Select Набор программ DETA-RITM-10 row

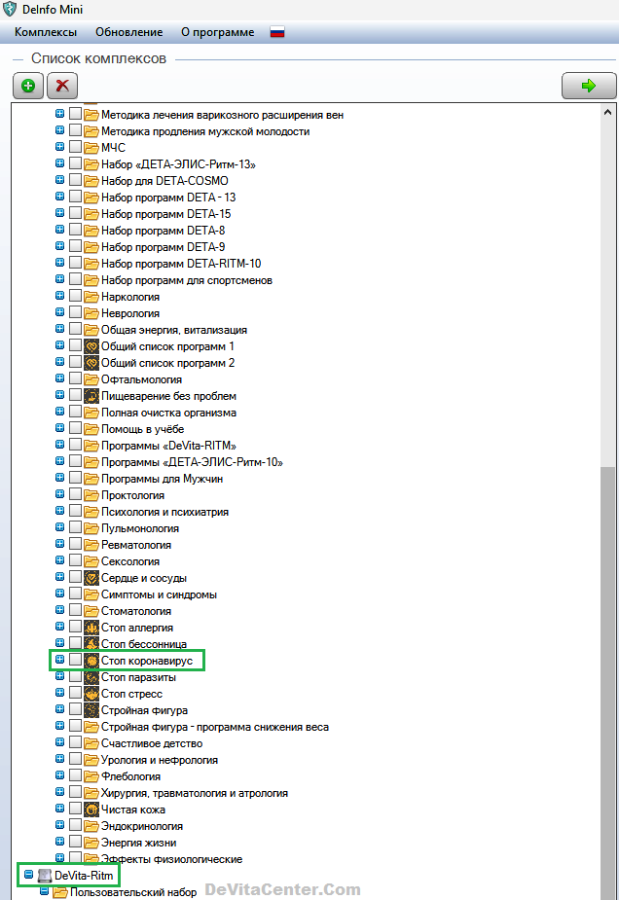(181, 264)
